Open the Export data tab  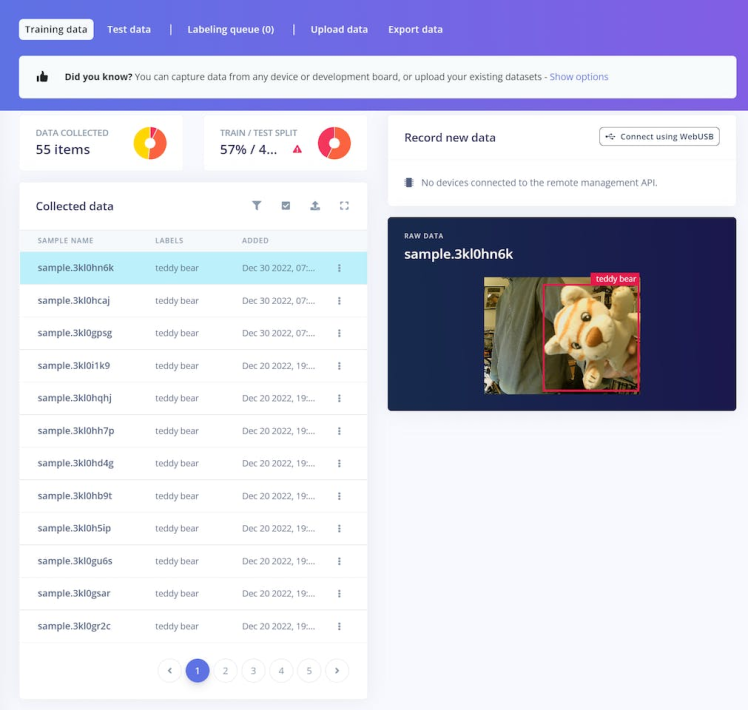pos(416,30)
